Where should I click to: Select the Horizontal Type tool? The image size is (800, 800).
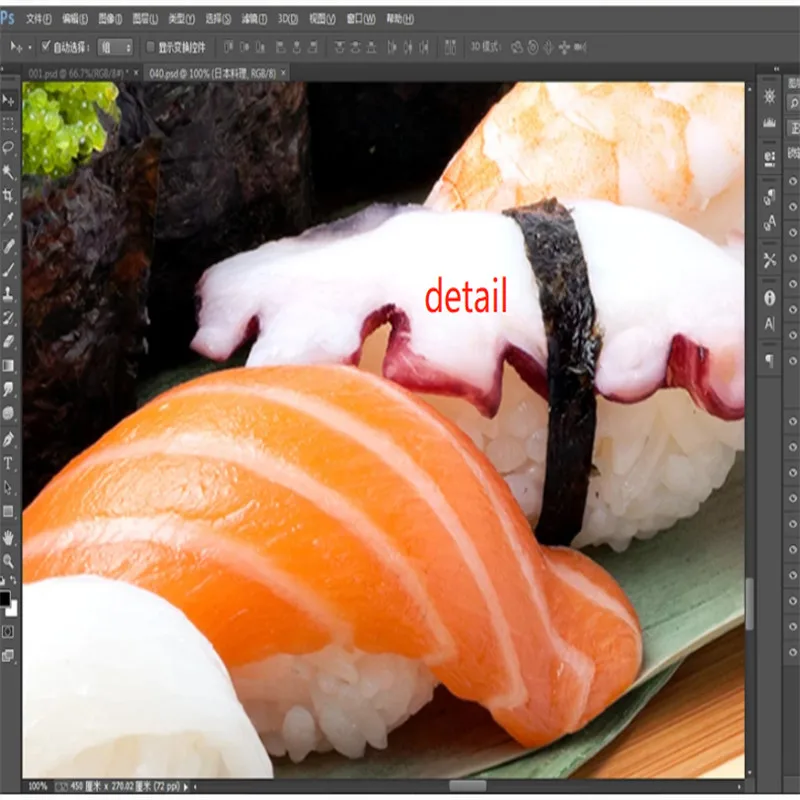point(8,463)
